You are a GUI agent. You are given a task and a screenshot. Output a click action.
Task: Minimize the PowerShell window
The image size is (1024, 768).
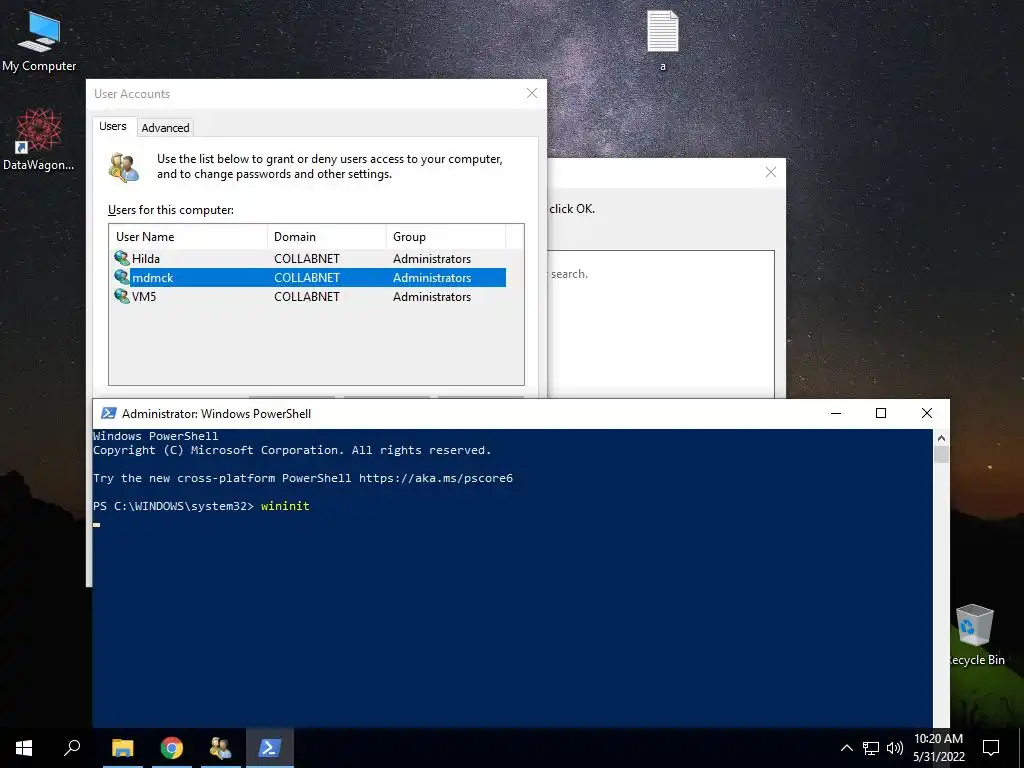point(835,413)
